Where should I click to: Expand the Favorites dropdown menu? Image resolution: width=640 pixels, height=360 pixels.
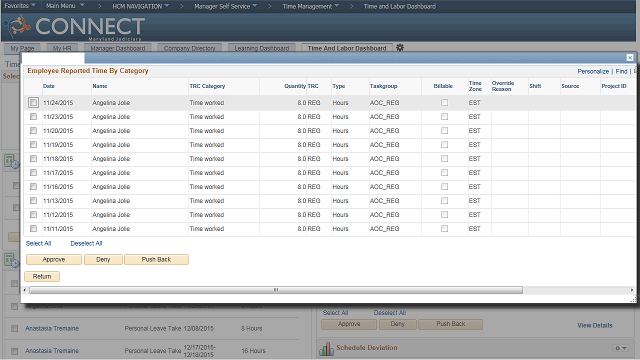[20, 6]
